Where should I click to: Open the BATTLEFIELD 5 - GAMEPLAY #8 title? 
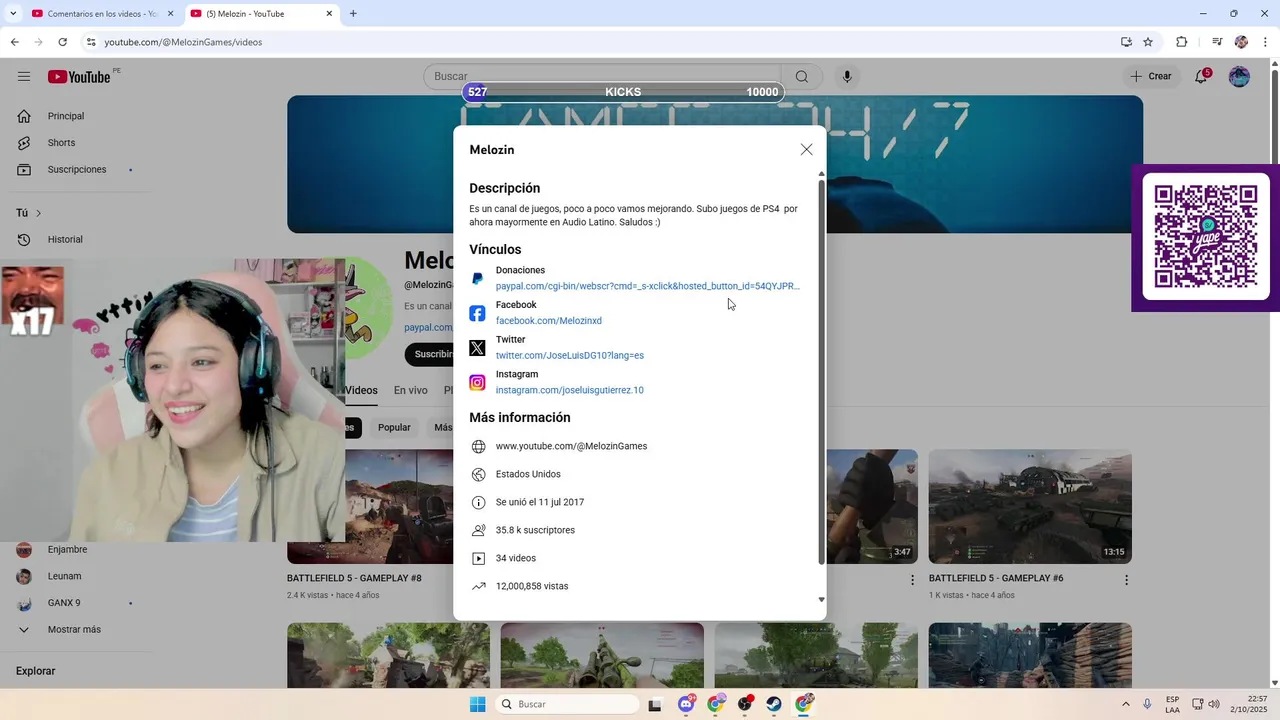click(x=354, y=579)
